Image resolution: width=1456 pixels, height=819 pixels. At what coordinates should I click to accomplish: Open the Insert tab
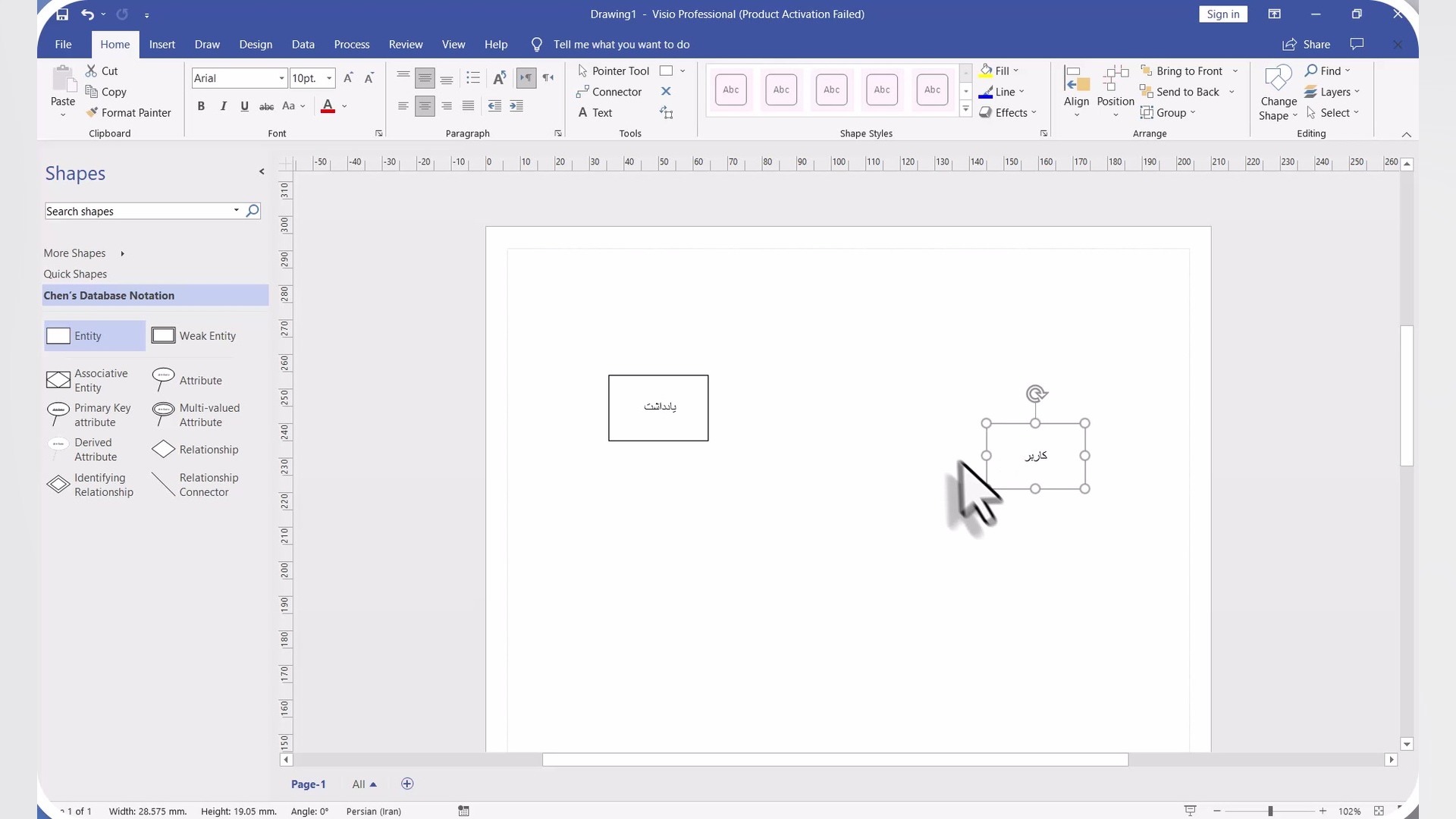tap(162, 44)
